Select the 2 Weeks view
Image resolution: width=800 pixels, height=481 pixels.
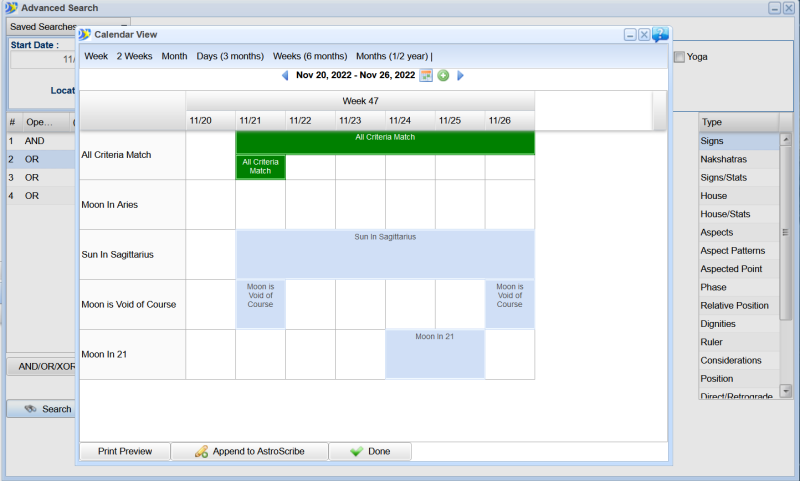[x=134, y=56]
